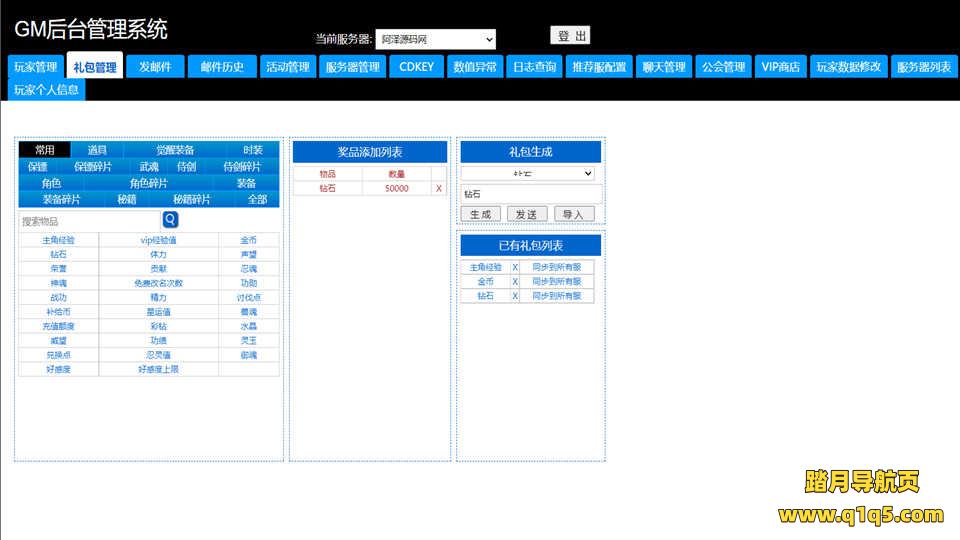960x540 pixels.
Task: Delete the 钻石 gift pack with X
Action: click(x=515, y=296)
